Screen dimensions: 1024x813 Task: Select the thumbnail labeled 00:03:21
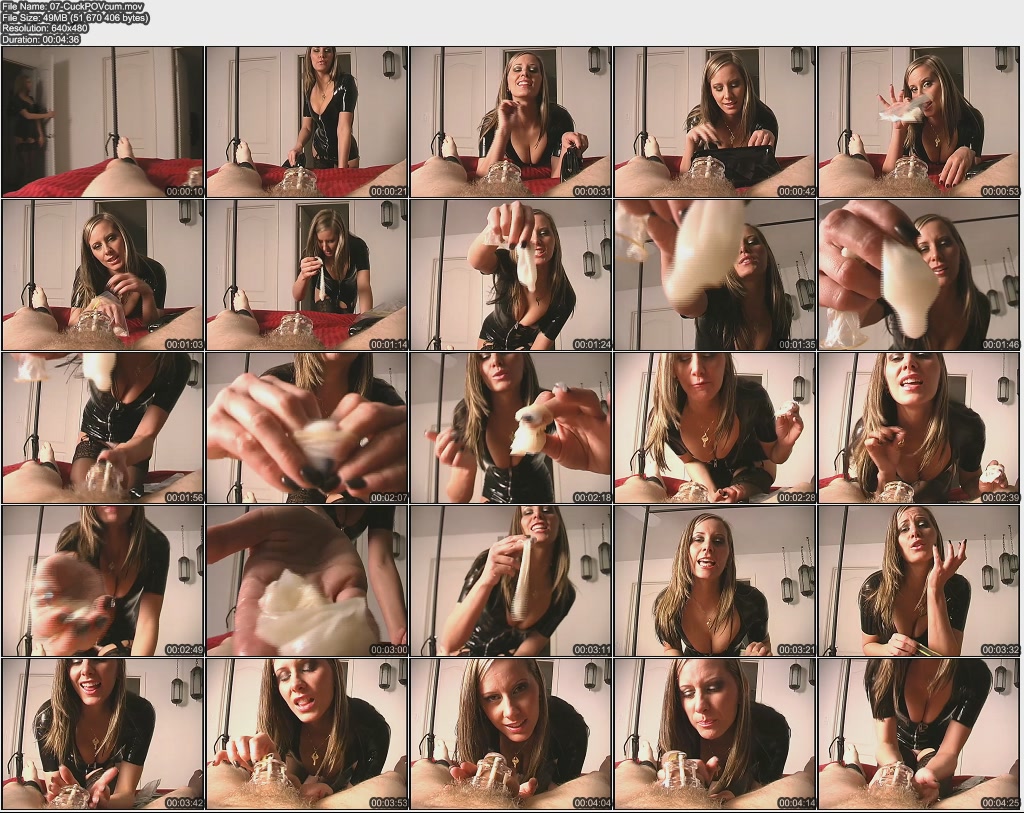click(x=714, y=580)
